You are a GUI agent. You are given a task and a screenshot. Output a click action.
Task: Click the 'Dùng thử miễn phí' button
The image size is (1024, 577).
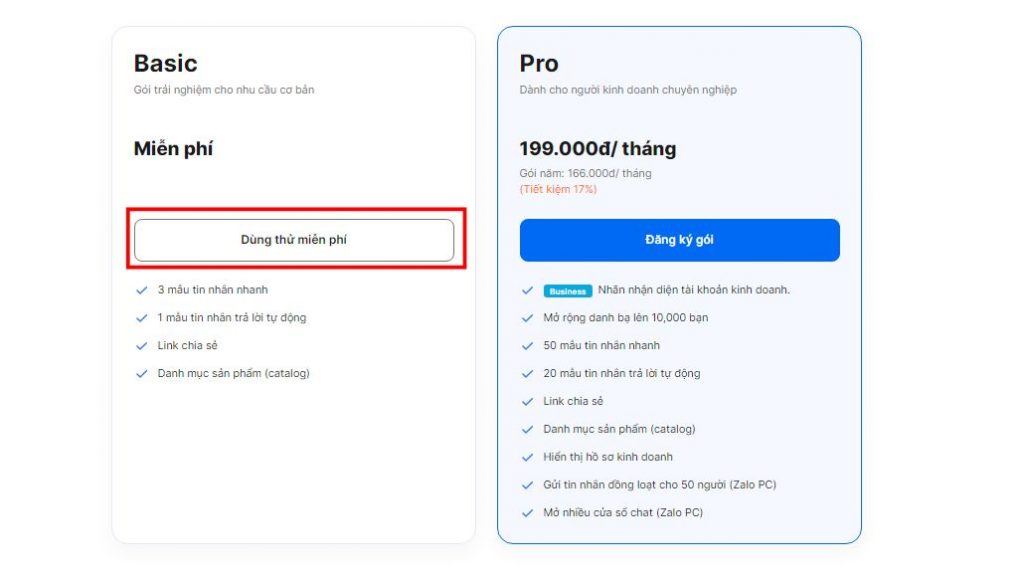(293, 240)
